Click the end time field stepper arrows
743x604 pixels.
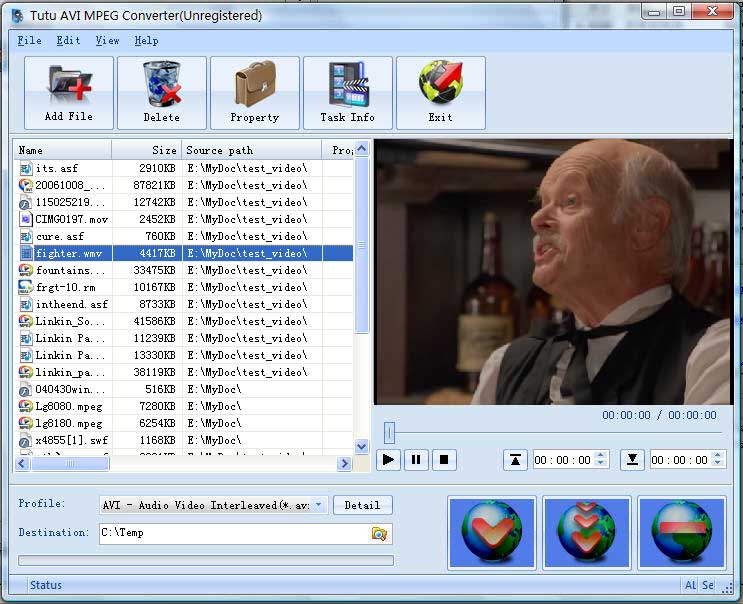click(718, 459)
